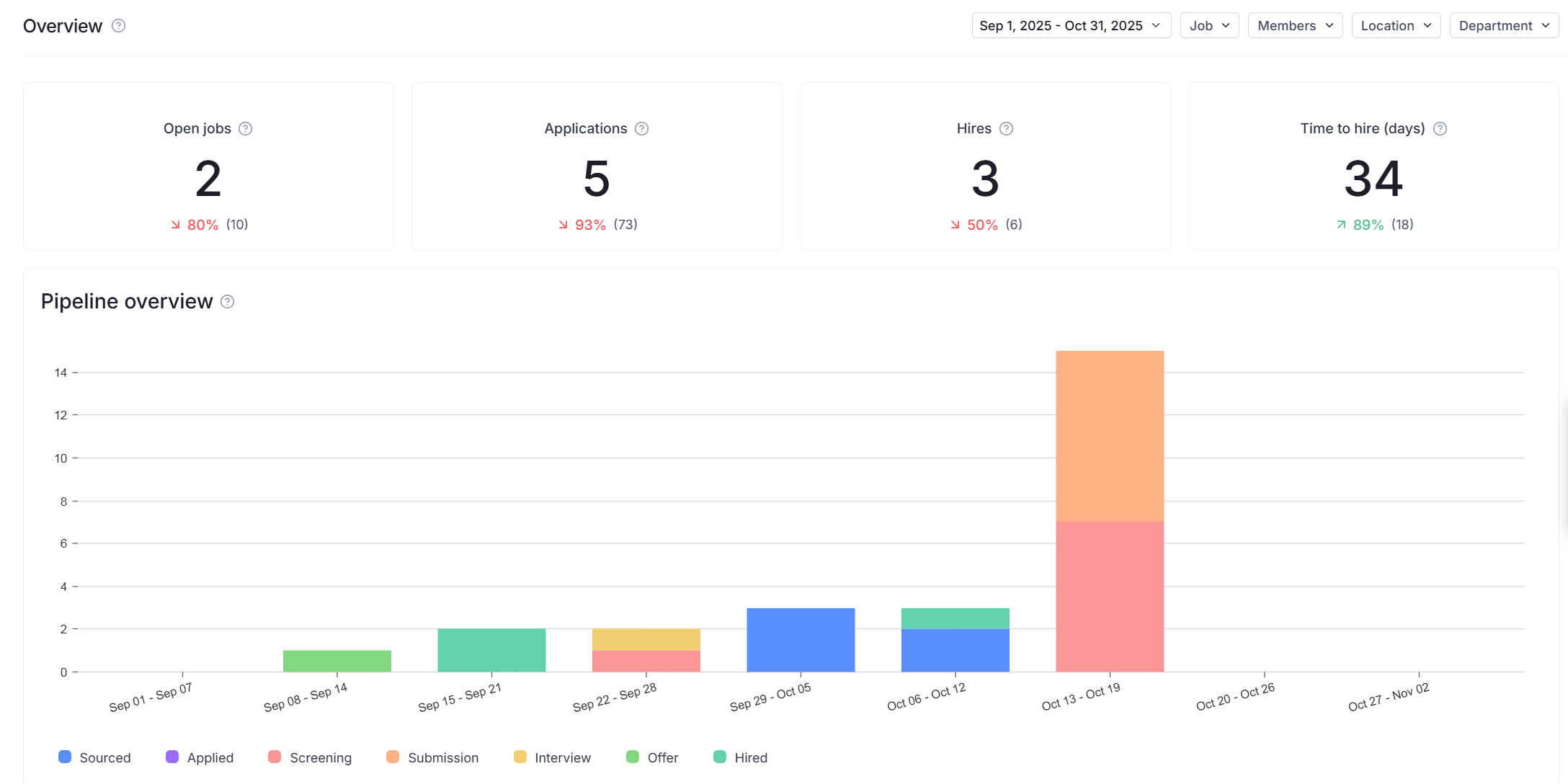
Task: Click the Submission legend color swatch
Action: [393, 757]
